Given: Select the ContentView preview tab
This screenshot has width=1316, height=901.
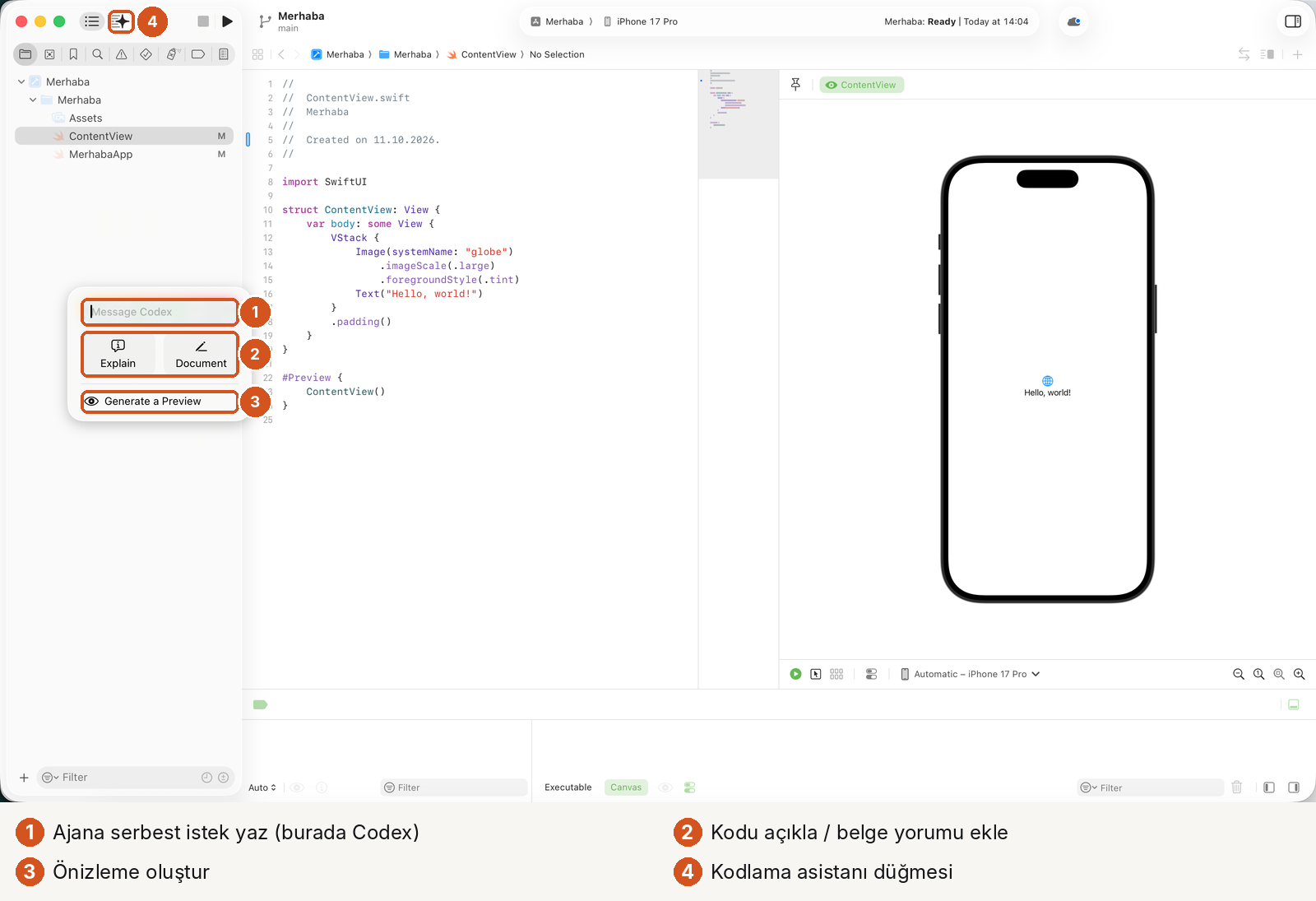Looking at the screenshot, I should click(x=861, y=85).
